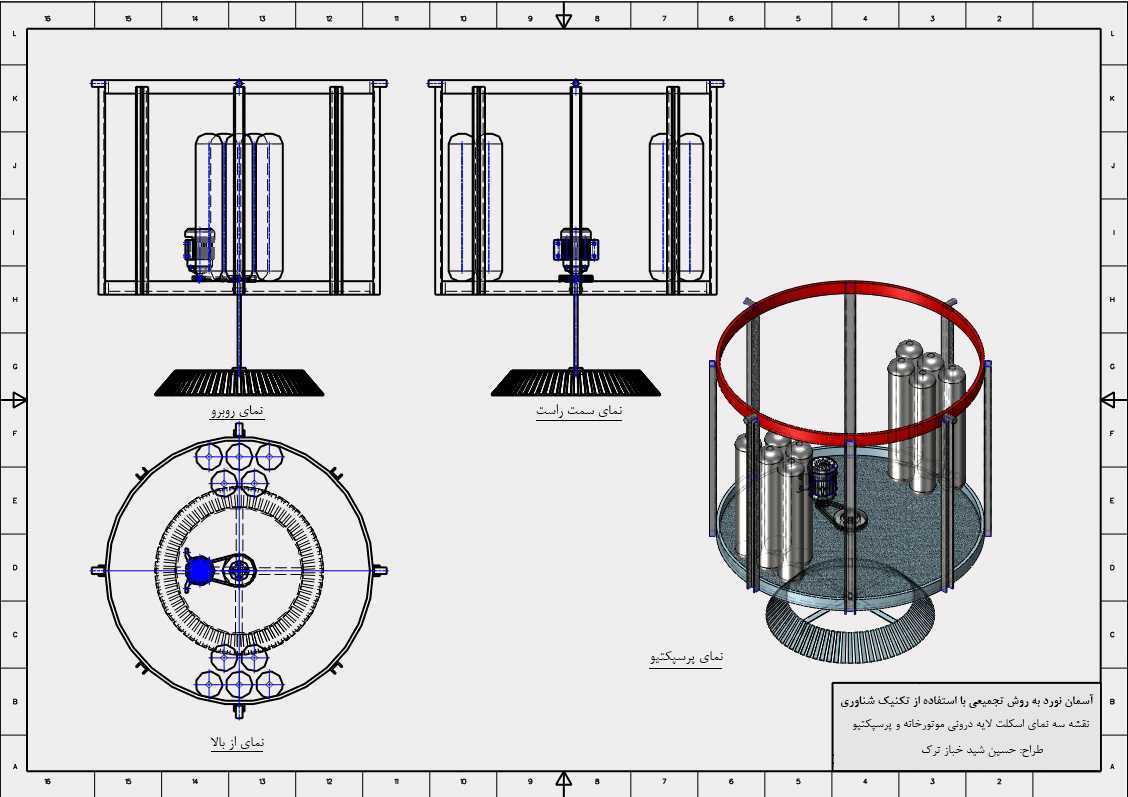Select the red ring in the perspective view
Screen dimensions: 1128x797
click(850, 363)
